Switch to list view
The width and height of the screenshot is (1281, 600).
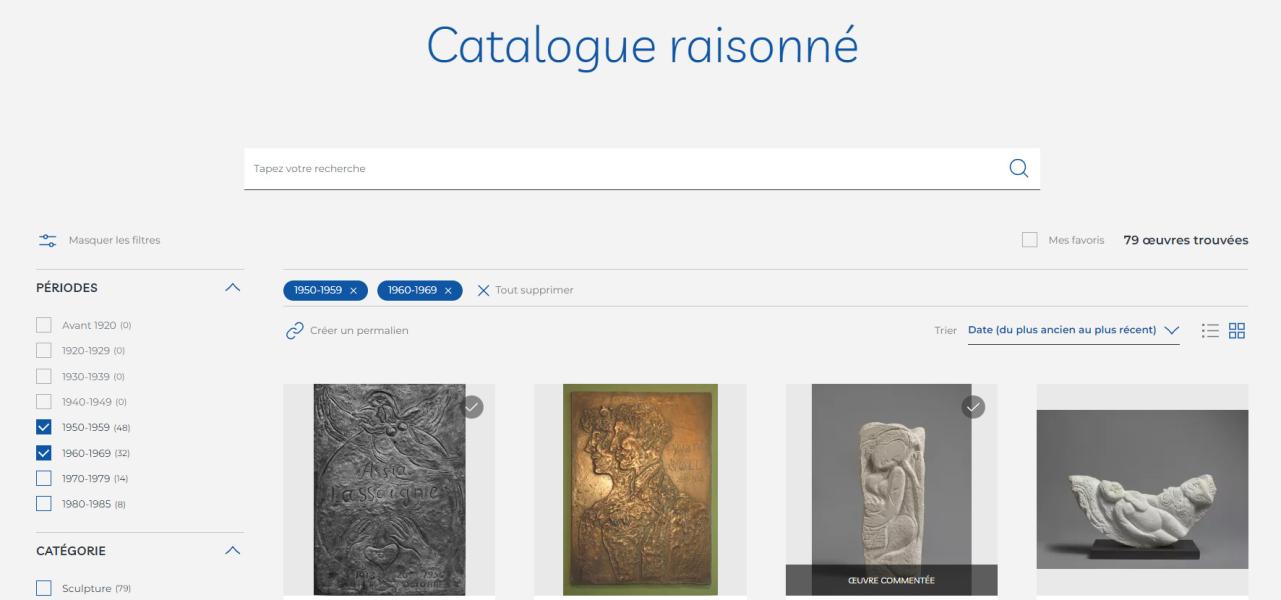(1211, 331)
